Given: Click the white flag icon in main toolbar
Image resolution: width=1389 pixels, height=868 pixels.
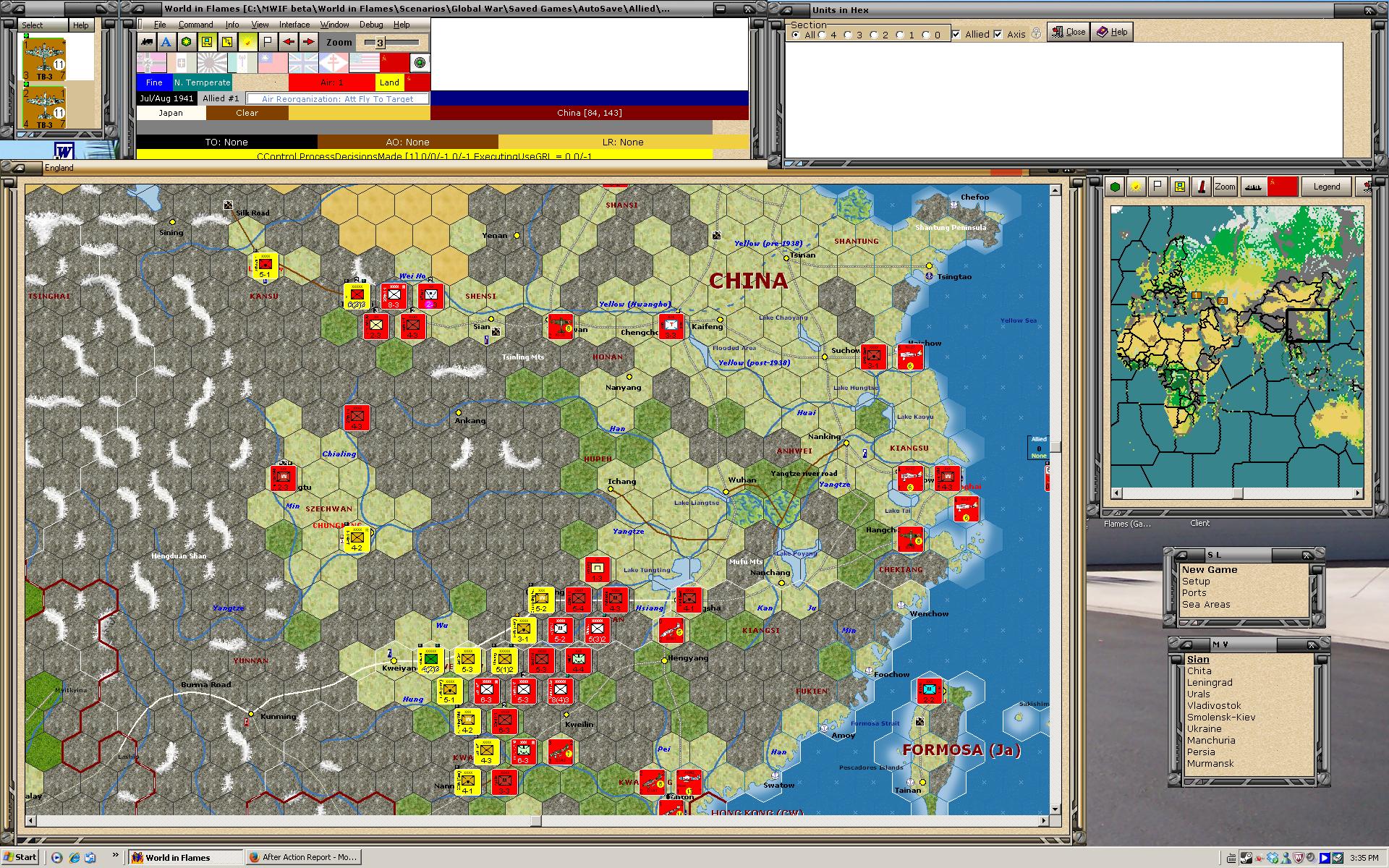Looking at the screenshot, I should coord(268,42).
